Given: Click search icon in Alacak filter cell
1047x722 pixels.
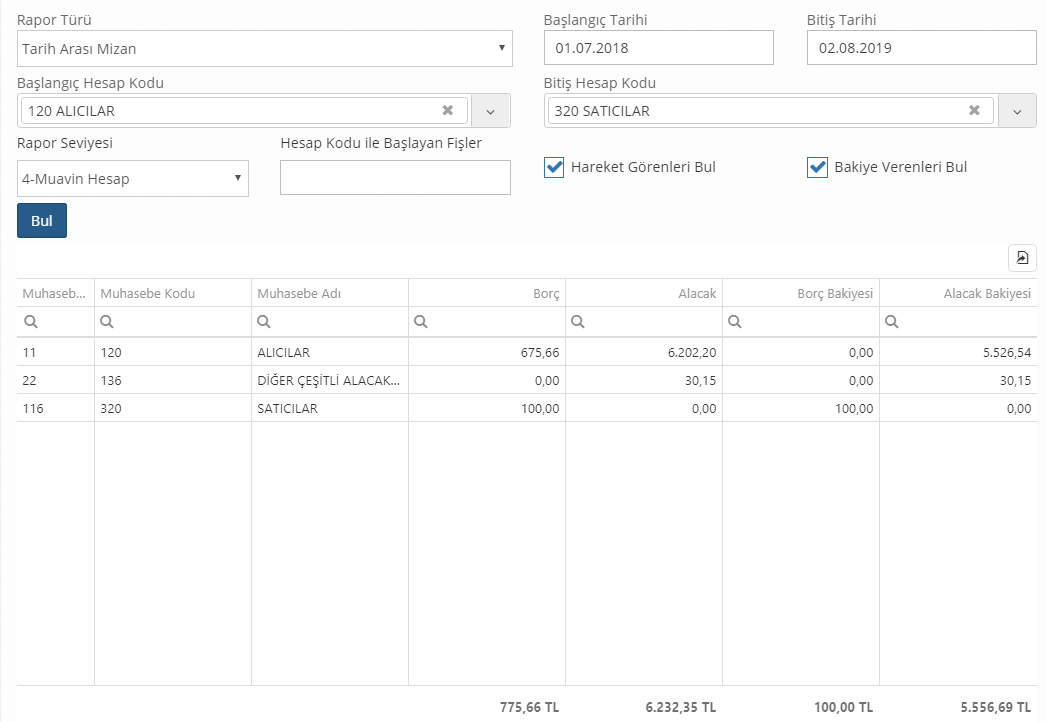Looking at the screenshot, I should click(x=578, y=322).
